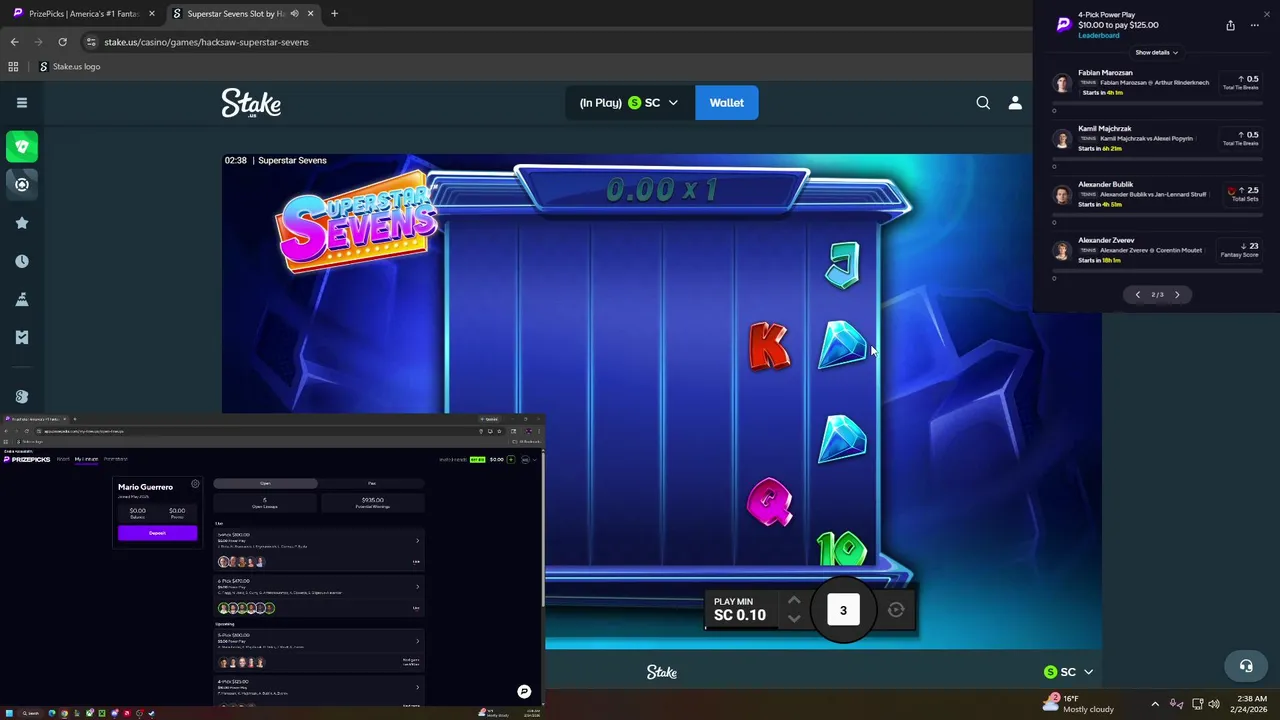Open the Stake search magnifier
Image resolution: width=1280 pixels, height=720 pixels.
(x=983, y=102)
